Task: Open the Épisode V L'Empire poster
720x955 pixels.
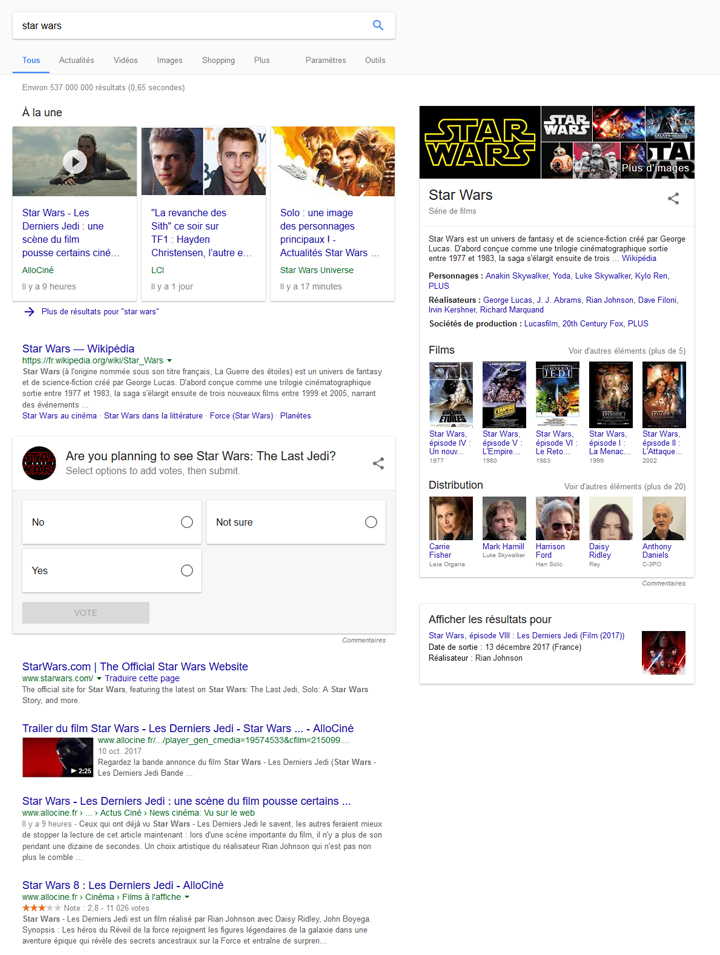Action: (x=504, y=395)
